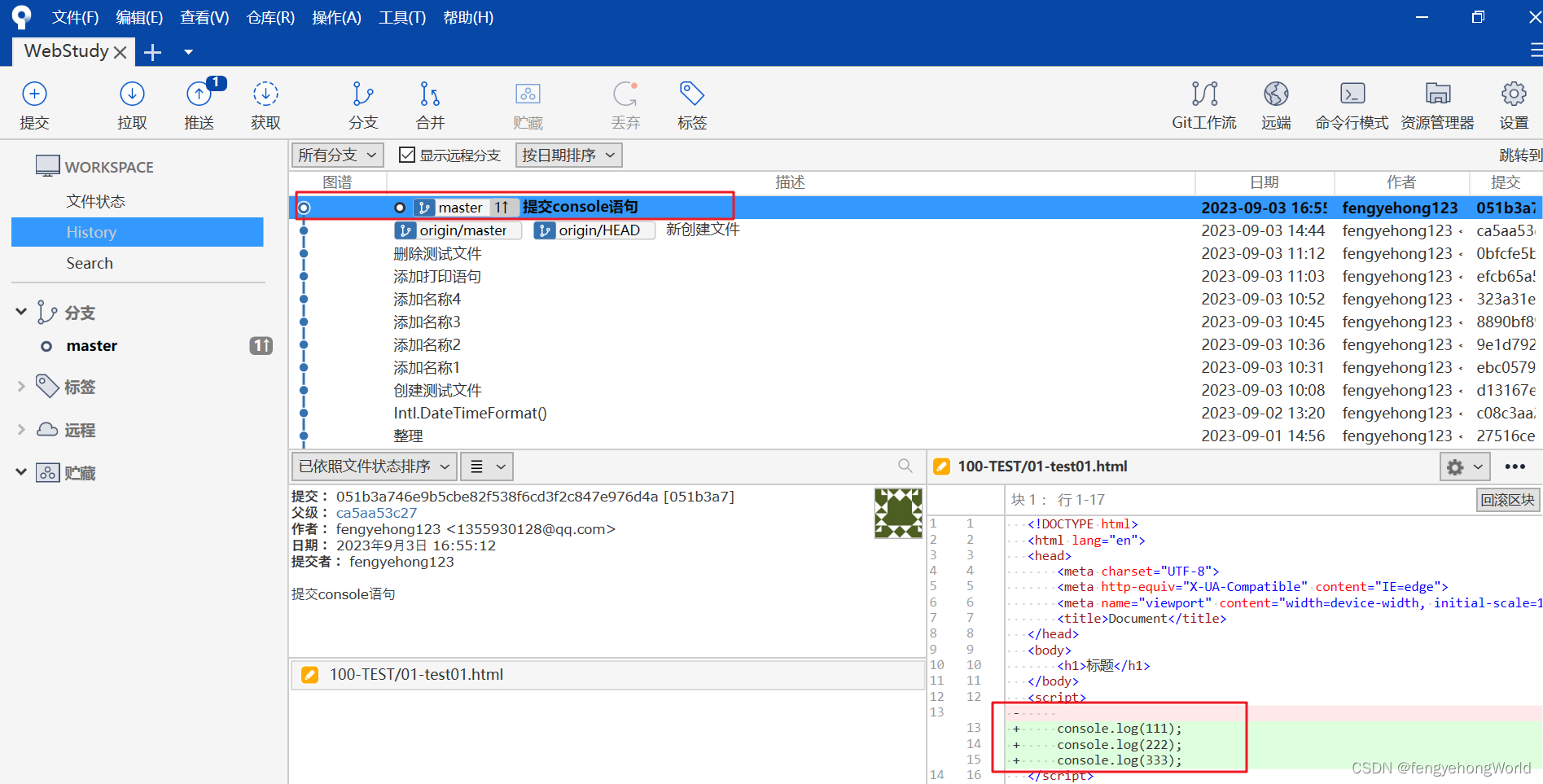Image resolution: width=1543 pixels, height=784 pixels.
Task: Collapse the 贮藏 section in sidebar
Action: click(21, 472)
